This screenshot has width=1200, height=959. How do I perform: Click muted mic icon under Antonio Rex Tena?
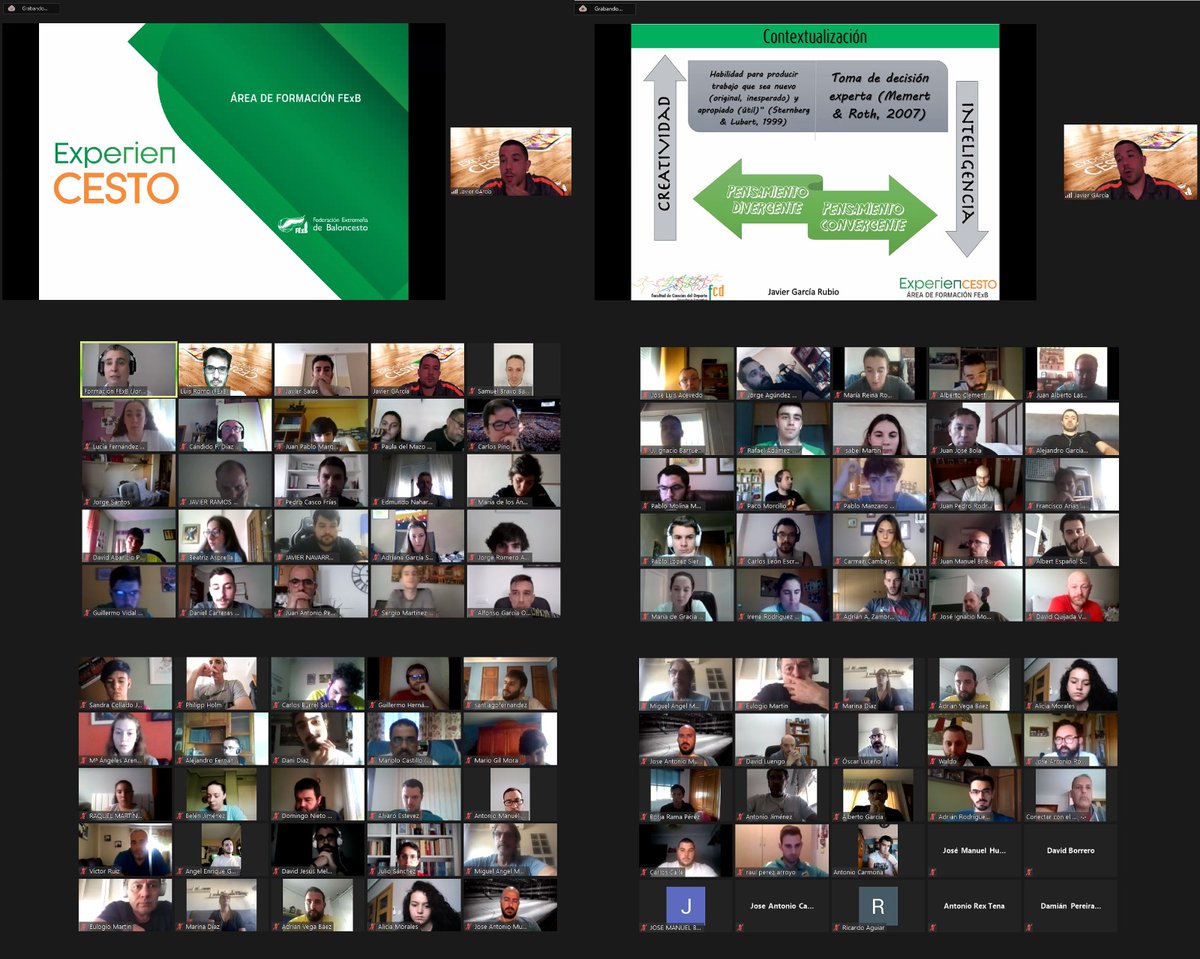(x=933, y=927)
